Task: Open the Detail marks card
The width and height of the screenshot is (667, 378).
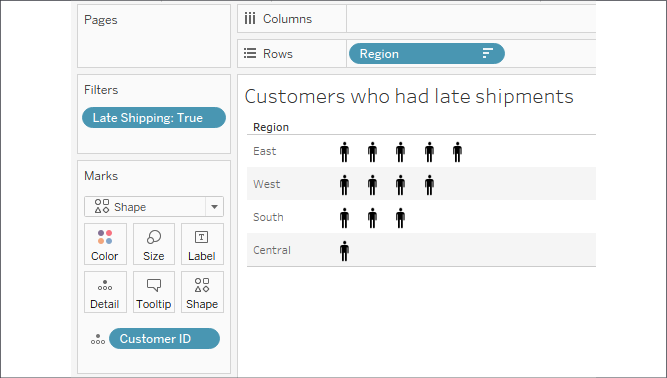Action: [105, 293]
